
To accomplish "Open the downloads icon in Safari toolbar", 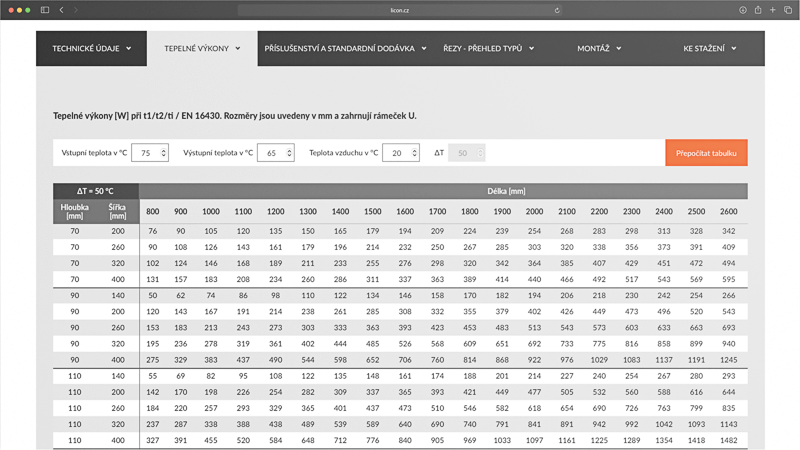I will coord(743,9).
